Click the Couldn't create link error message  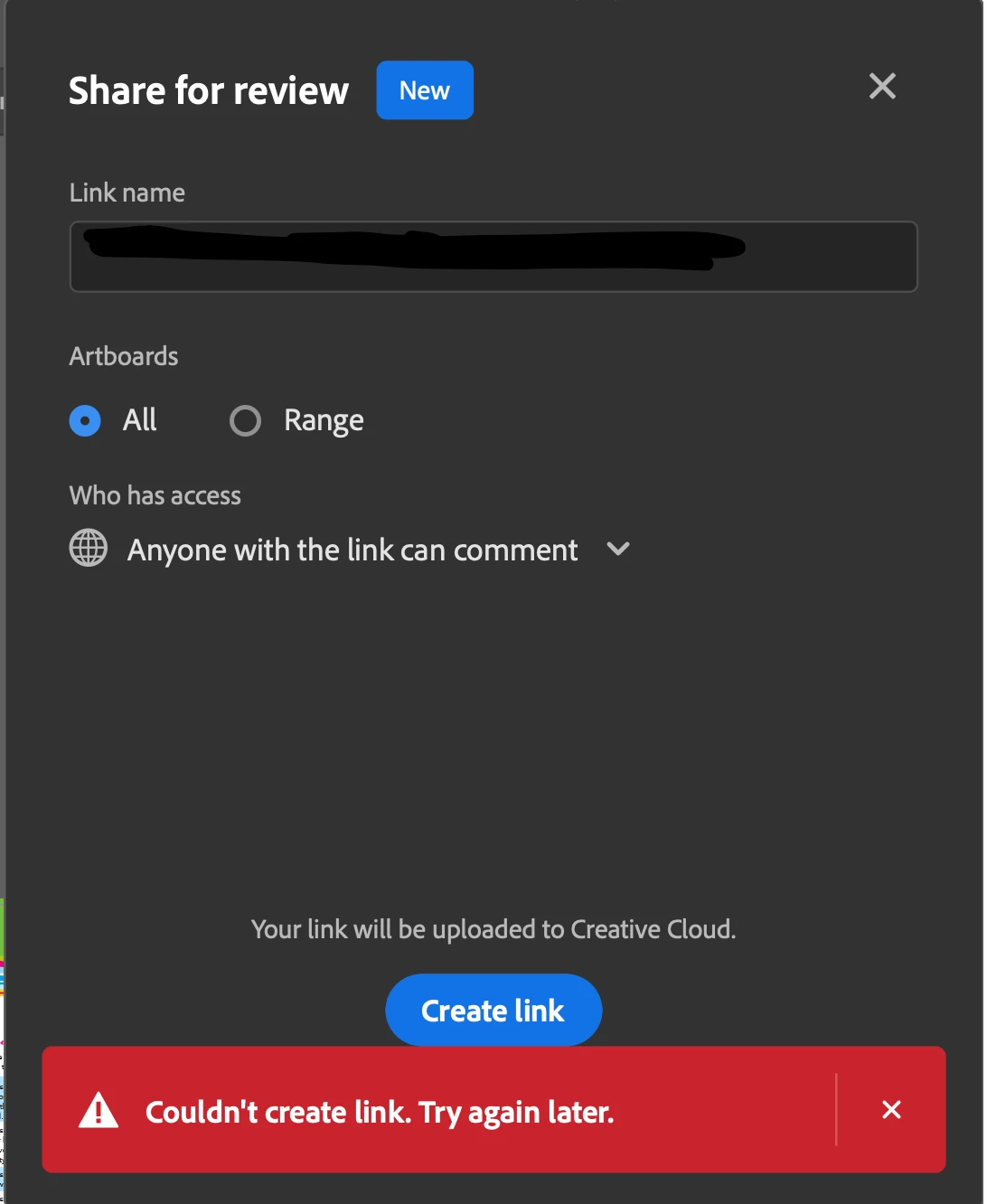pyautogui.click(x=380, y=1112)
